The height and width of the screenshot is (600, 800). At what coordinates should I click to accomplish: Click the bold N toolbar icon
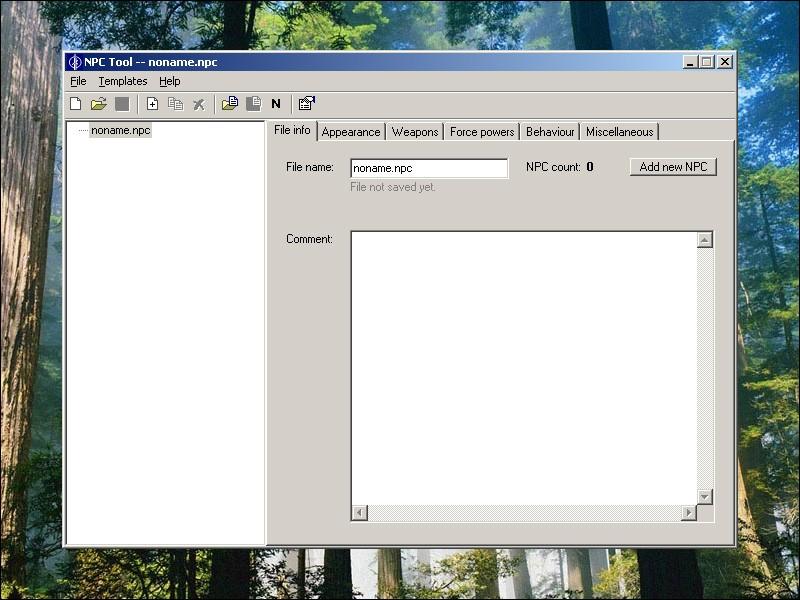click(x=276, y=104)
